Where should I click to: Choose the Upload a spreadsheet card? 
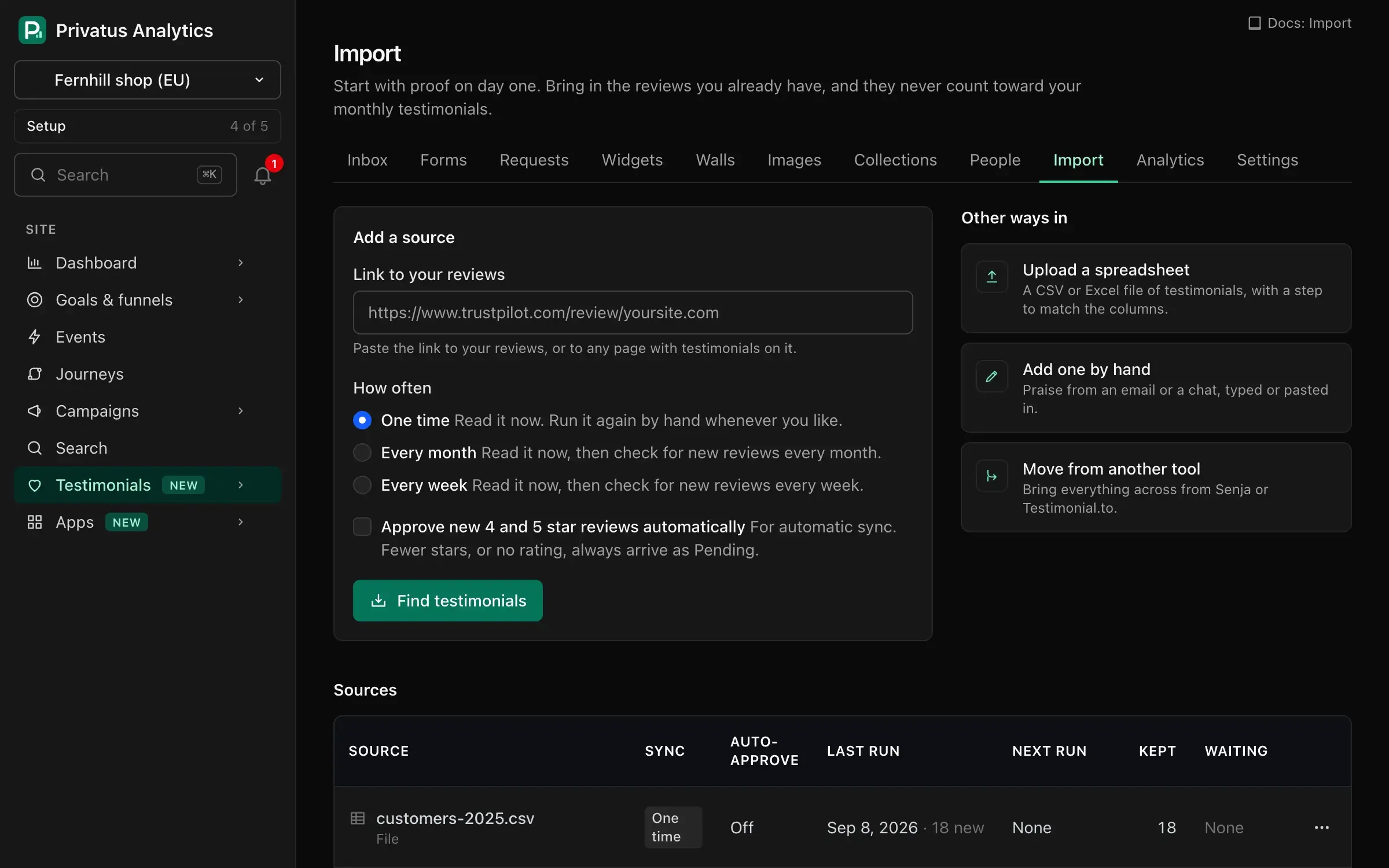[x=1156, y=288]
